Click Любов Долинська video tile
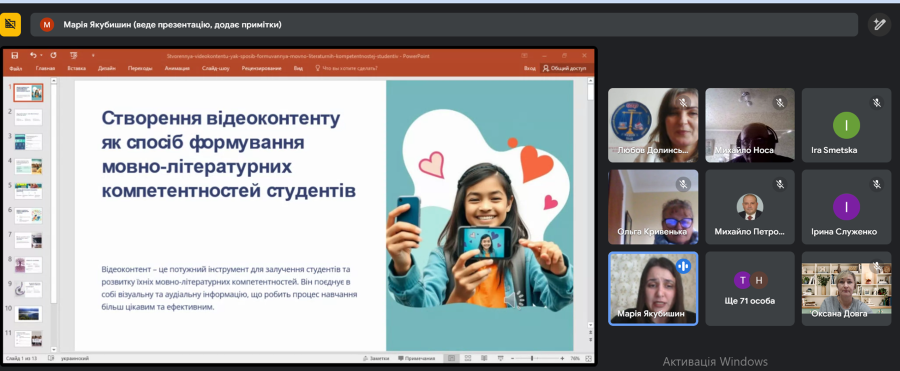 point(653,125)
